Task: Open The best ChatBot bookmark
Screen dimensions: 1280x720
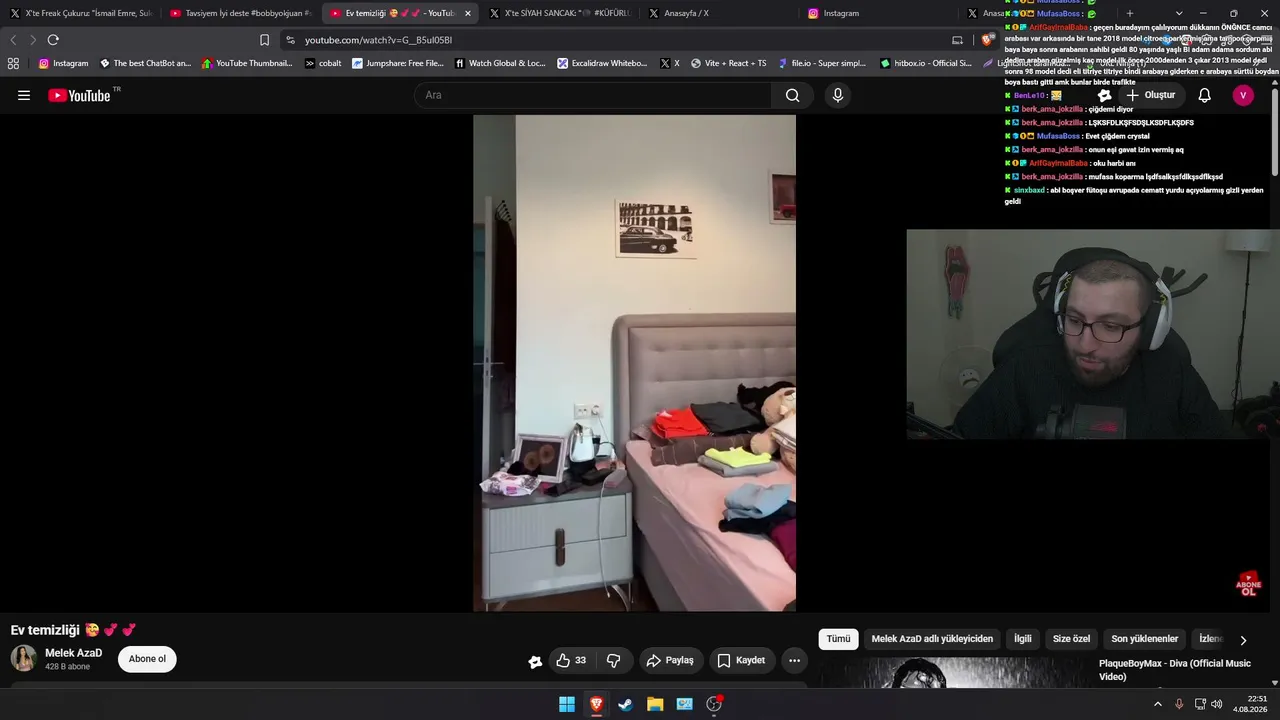Action: click(145, 63)
